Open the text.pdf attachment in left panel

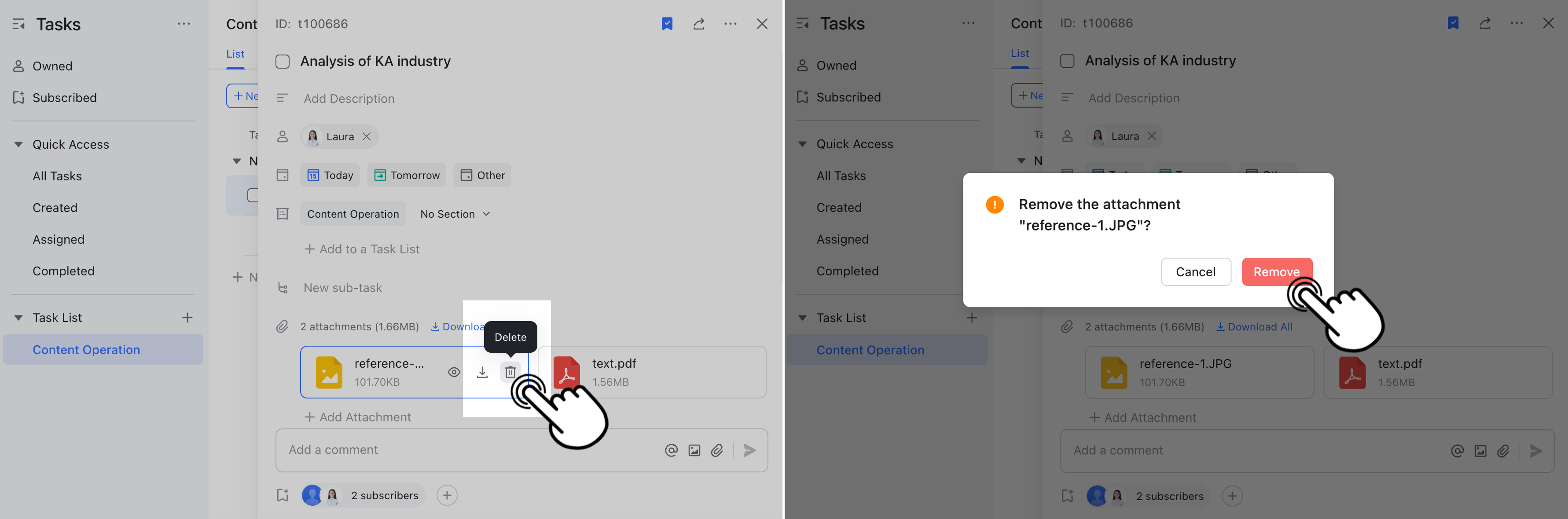click(x=653, y=373)
